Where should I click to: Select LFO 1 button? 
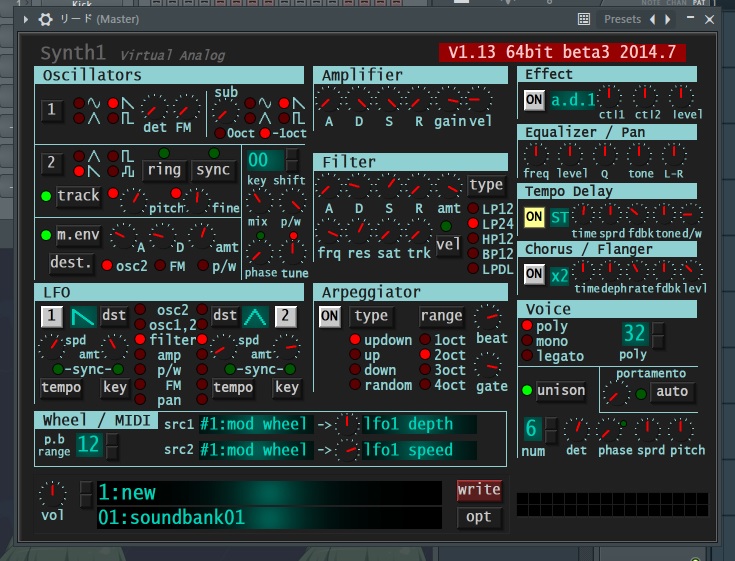[52, 316]
